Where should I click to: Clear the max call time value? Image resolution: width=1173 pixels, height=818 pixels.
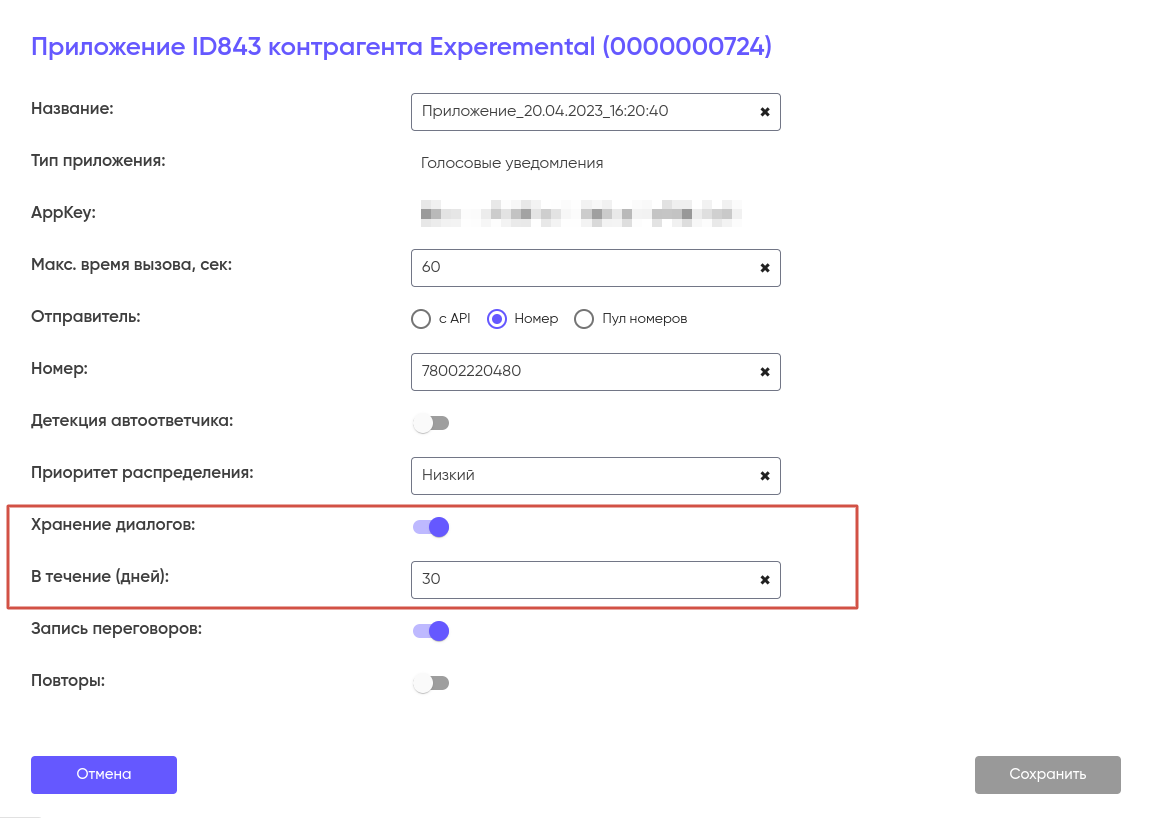765,268
